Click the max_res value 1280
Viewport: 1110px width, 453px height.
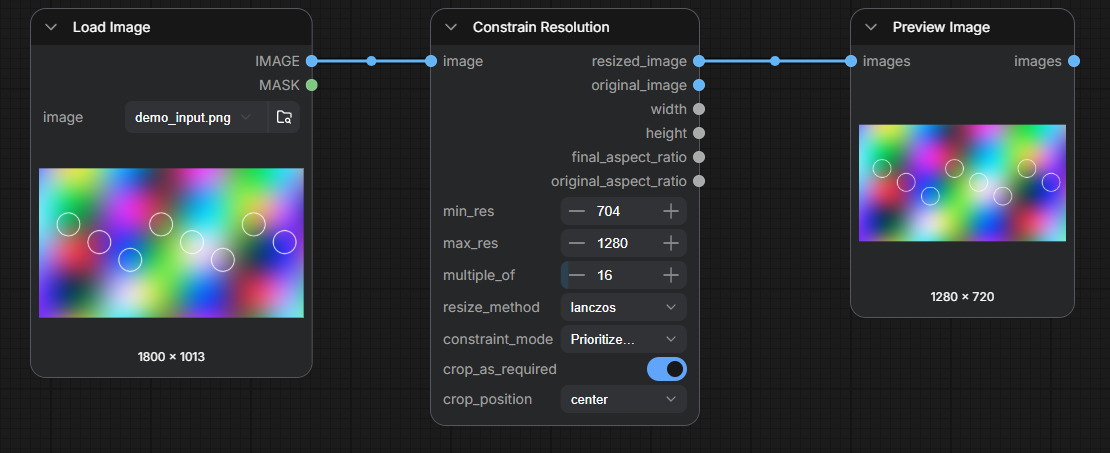coord(612,243)
